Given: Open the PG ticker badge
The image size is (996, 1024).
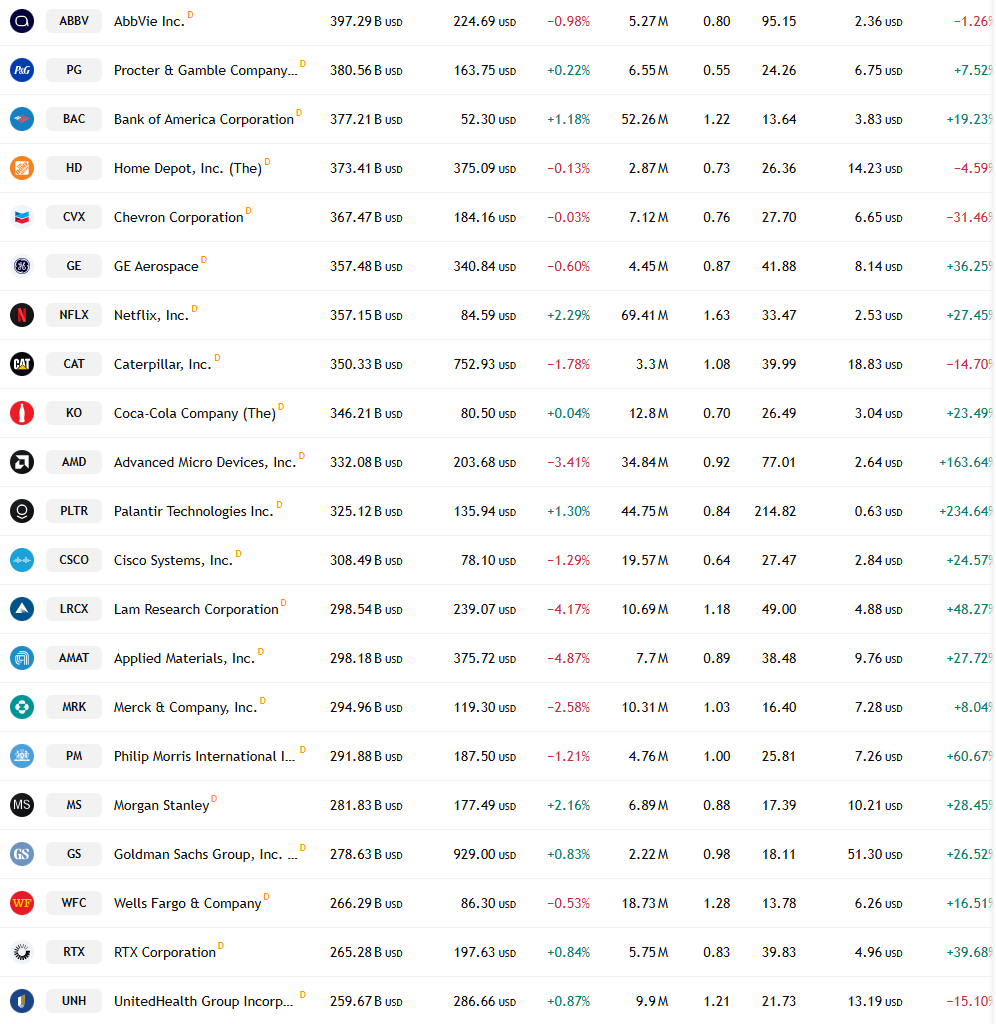Looking at the screenshot, I should point(74,70).
